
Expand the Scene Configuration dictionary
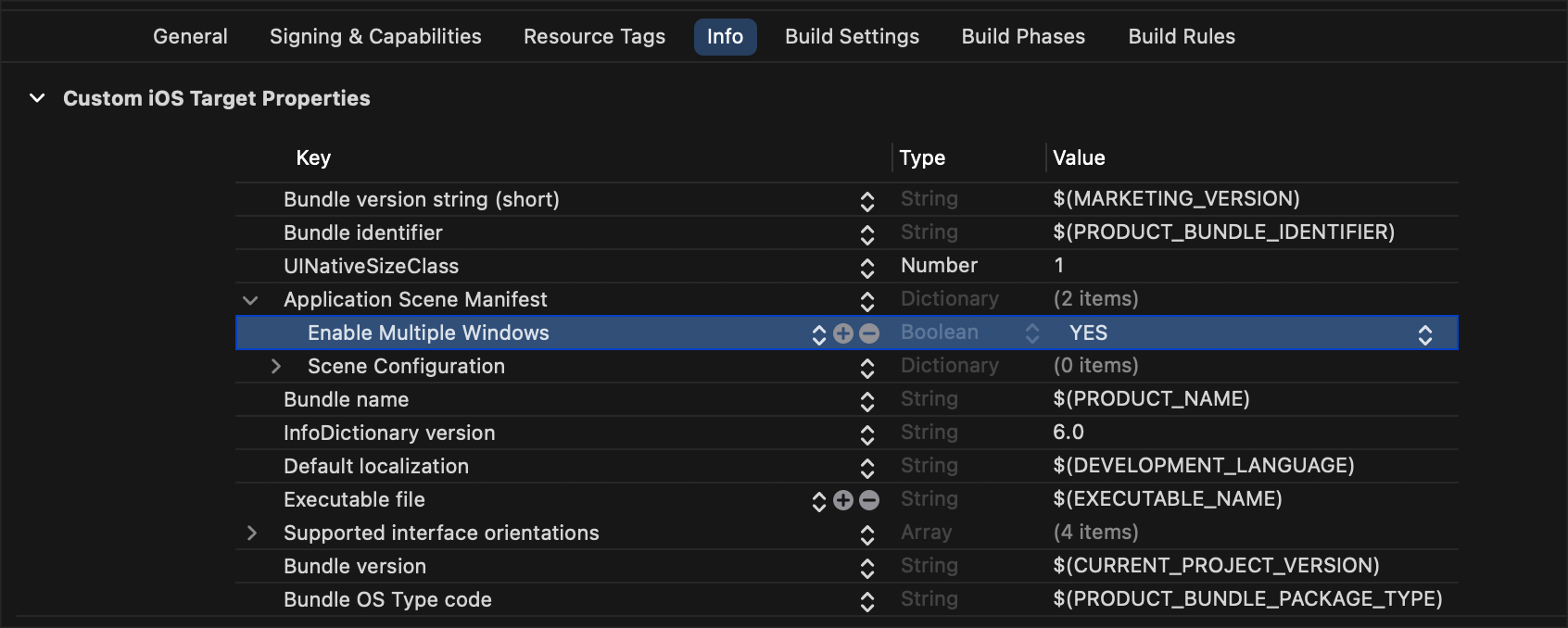[x=275, y=367]
